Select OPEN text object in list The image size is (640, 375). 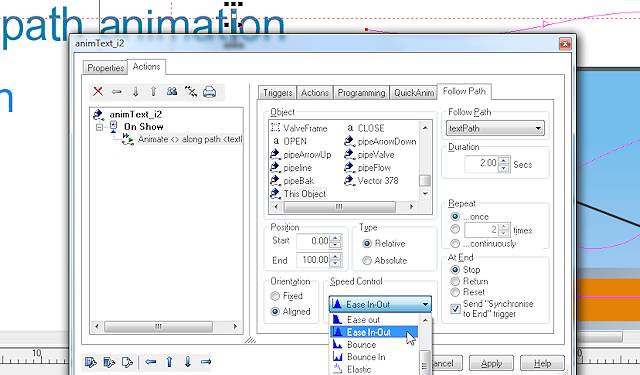[289, 142]
